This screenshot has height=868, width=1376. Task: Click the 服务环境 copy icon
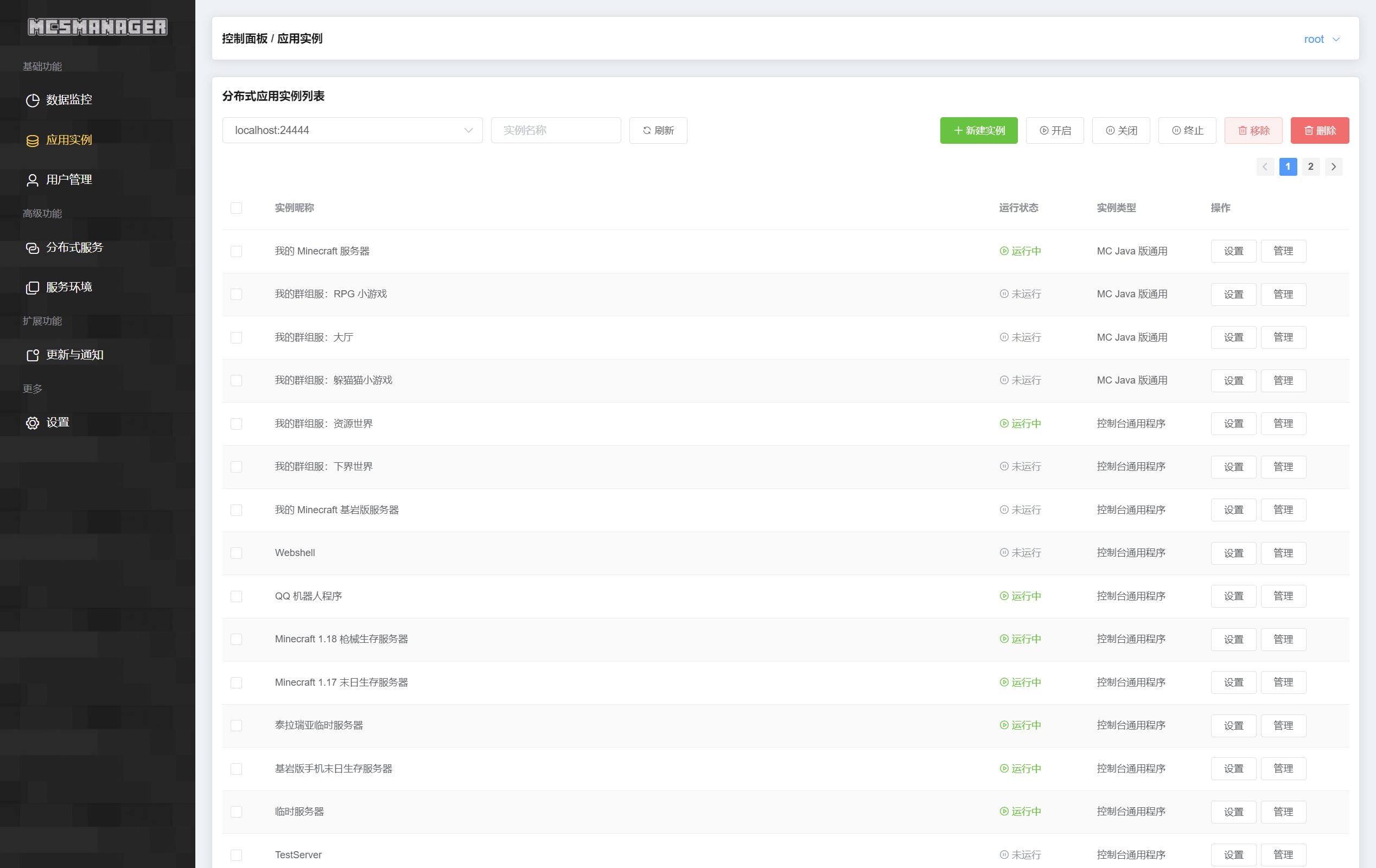pos(33,288)
